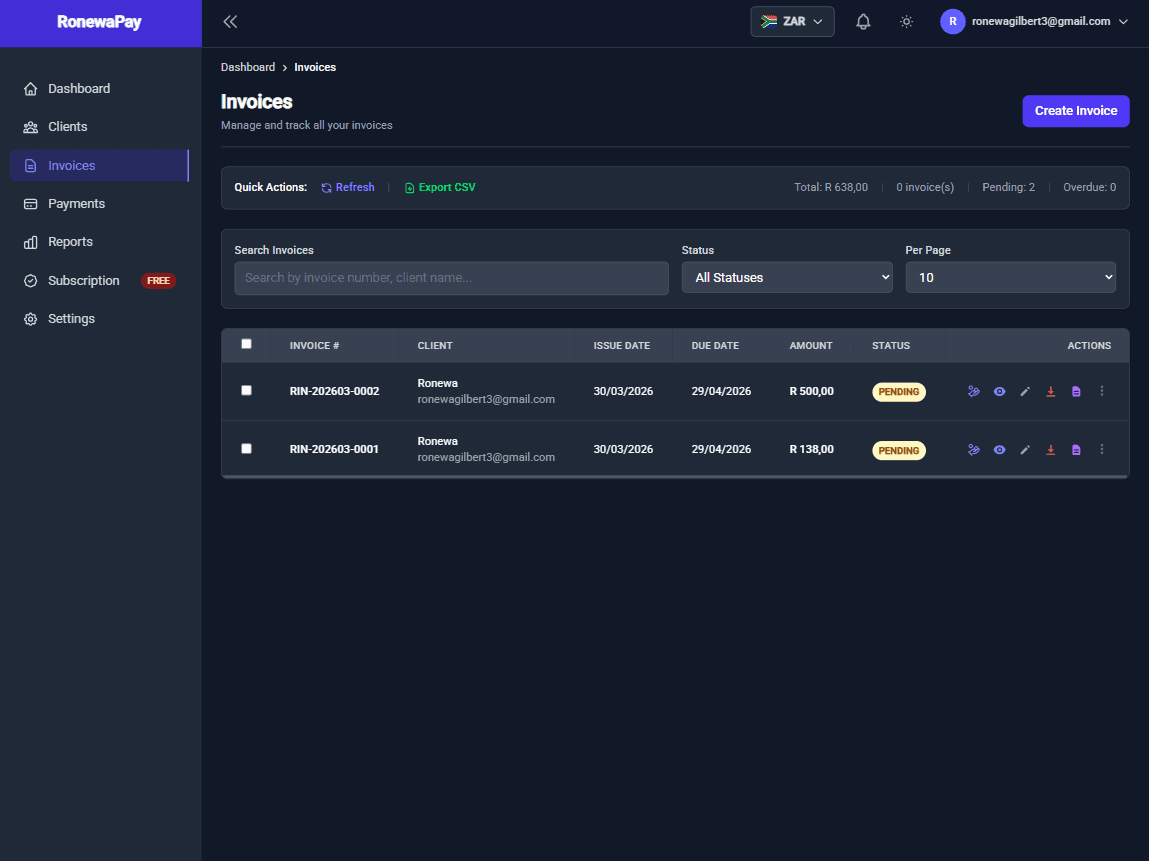Open the Status filter showing All Statuses
The image size is (1149, 861).
pos(787,277)
